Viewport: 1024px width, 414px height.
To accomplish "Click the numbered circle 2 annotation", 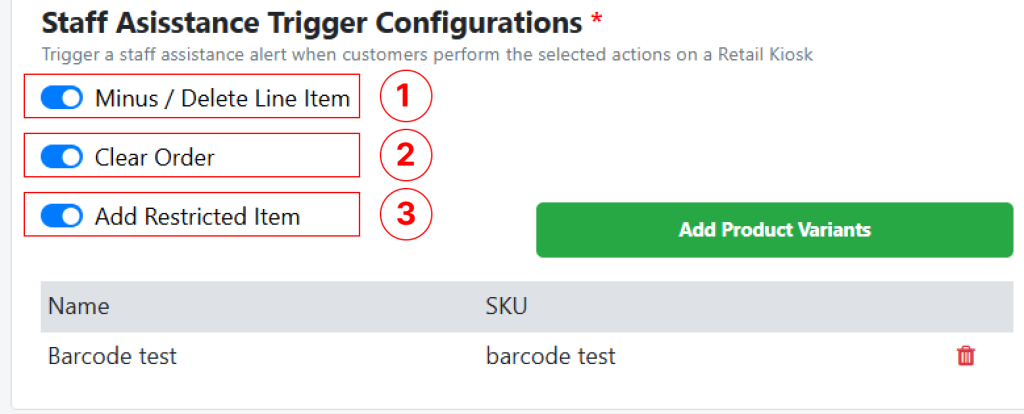I will (405, 156).
